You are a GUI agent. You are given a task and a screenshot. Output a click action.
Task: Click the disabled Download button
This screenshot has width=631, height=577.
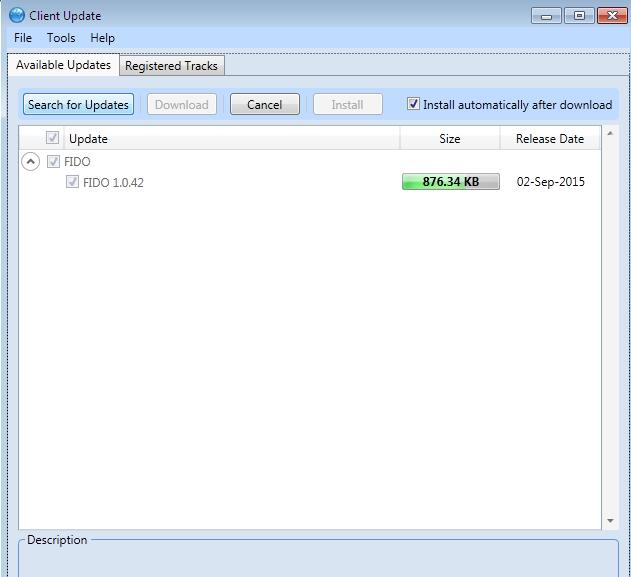(181, 105)
